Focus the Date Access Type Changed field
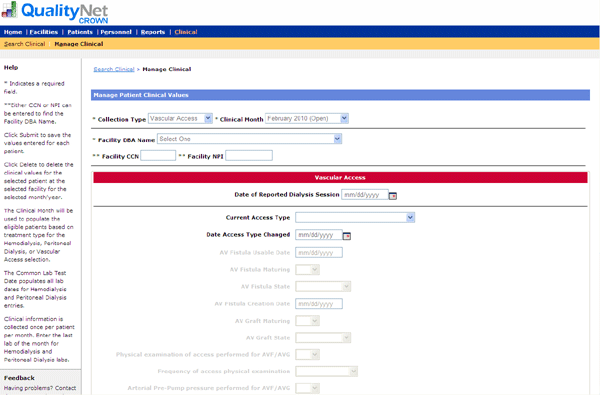 (319, 235)
